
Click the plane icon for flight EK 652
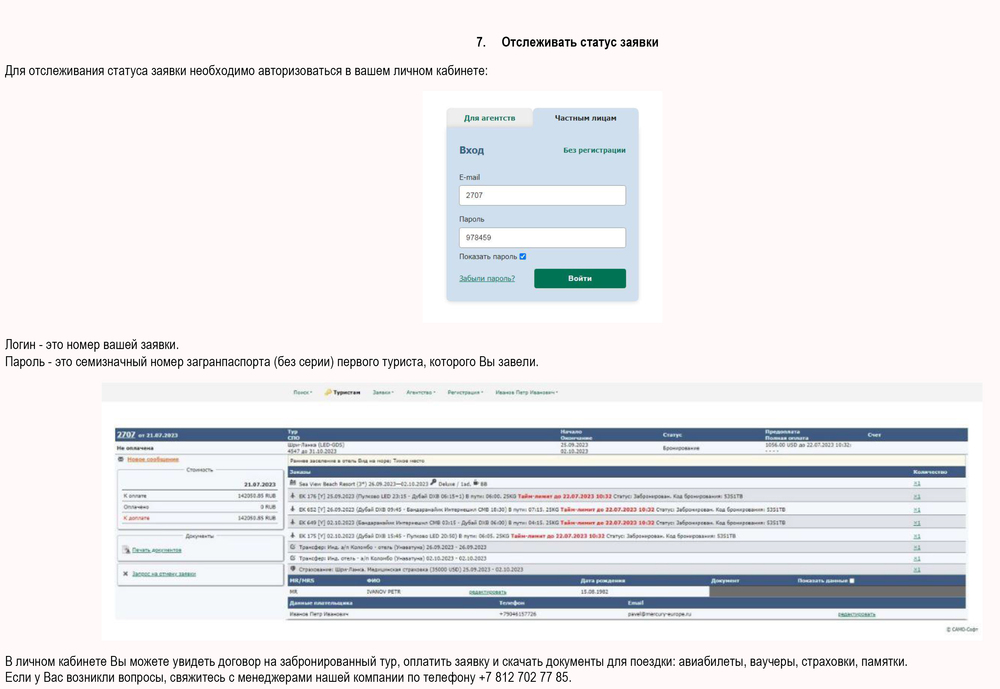click(293, 509)
